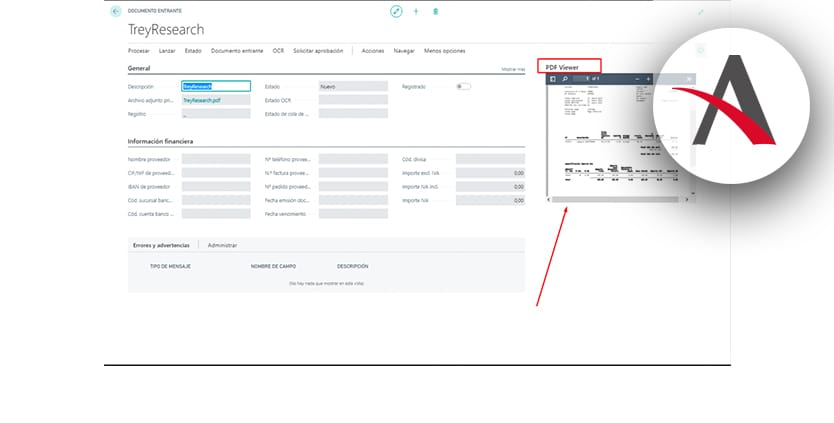834x423 pixels.
Task: Select the Errores y advertencias tab
Action: [x=161, y=245]
